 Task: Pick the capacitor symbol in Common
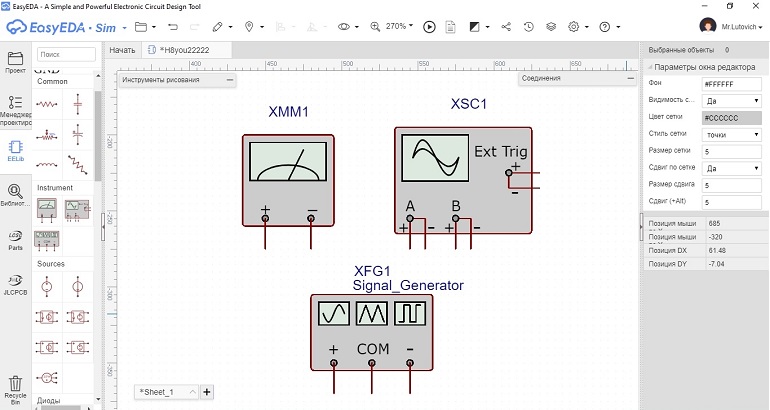coord(78,104)
